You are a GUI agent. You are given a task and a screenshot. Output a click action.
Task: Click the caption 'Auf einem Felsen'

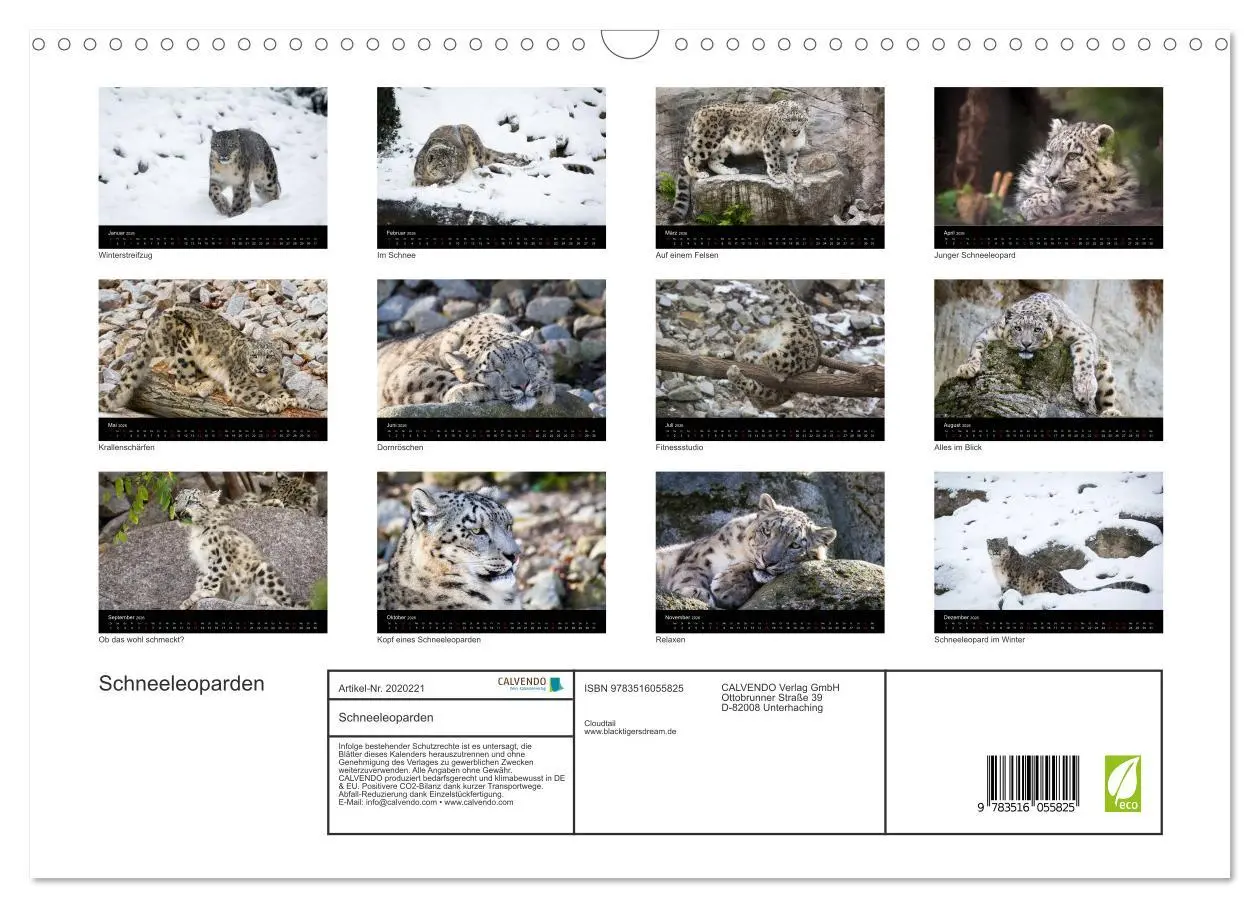click(687, 255)
